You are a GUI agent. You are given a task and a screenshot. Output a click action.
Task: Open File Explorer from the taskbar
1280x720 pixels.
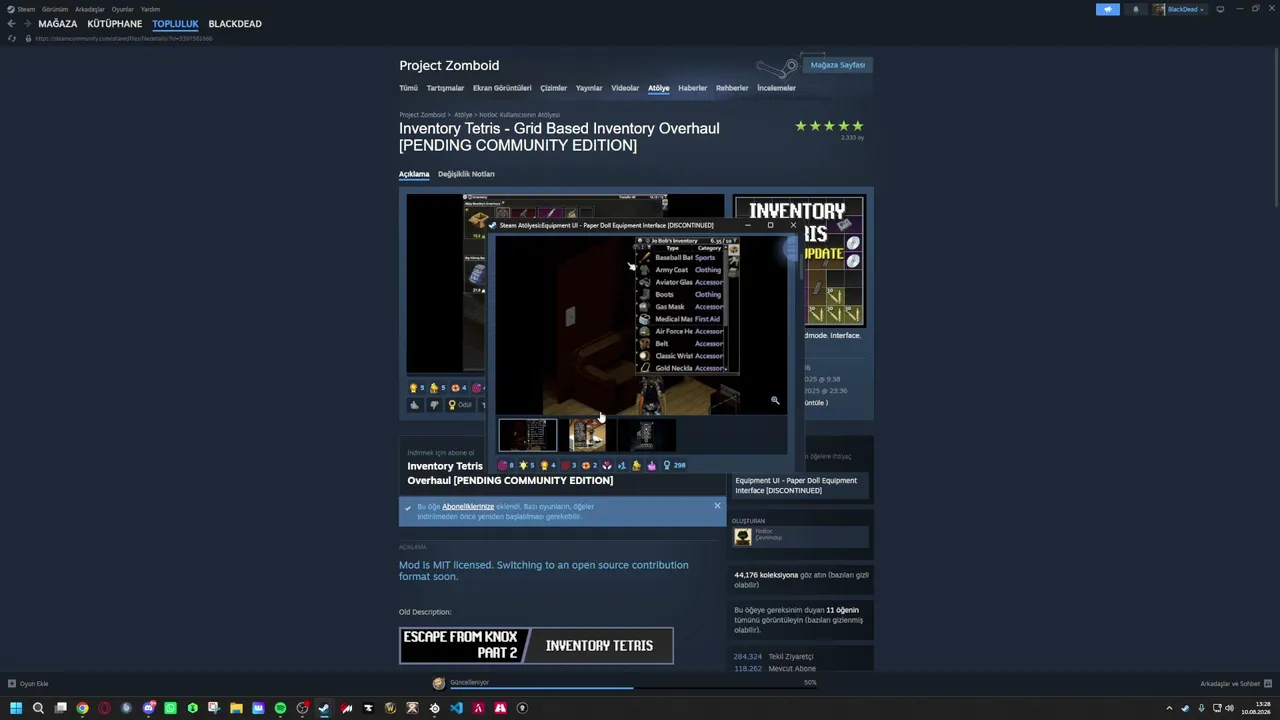point(236,708)
